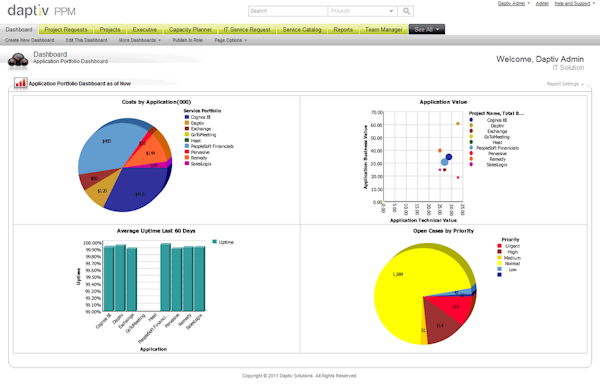Viewport: 600px width, 392px height.
Task: Click the Cognos 8 uptime bar
Action: tap(109, 279)
